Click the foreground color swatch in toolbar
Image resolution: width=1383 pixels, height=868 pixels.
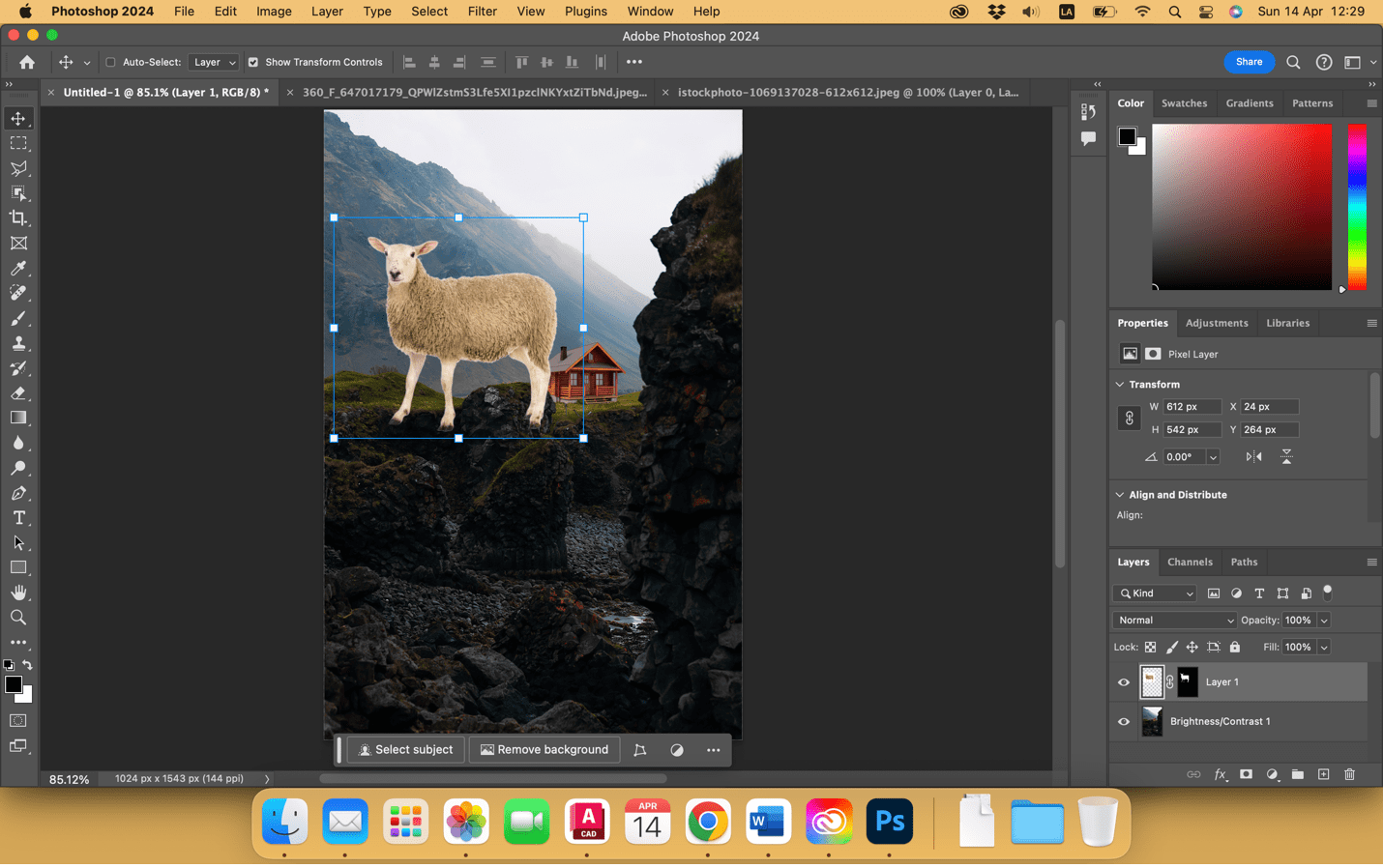pyautogui.click(x=14, y=685)
